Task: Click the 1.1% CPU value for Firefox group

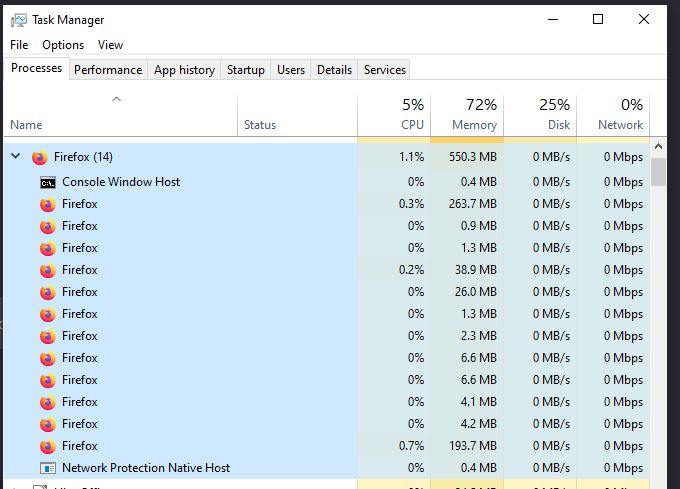Action: click(x=411, y=157)
